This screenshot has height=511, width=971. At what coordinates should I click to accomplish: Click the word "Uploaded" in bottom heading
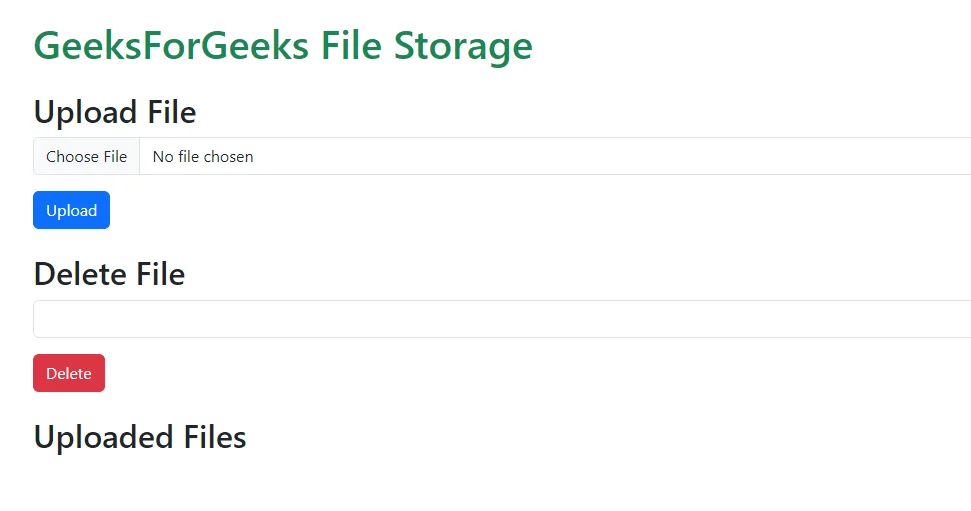(104, 437)
